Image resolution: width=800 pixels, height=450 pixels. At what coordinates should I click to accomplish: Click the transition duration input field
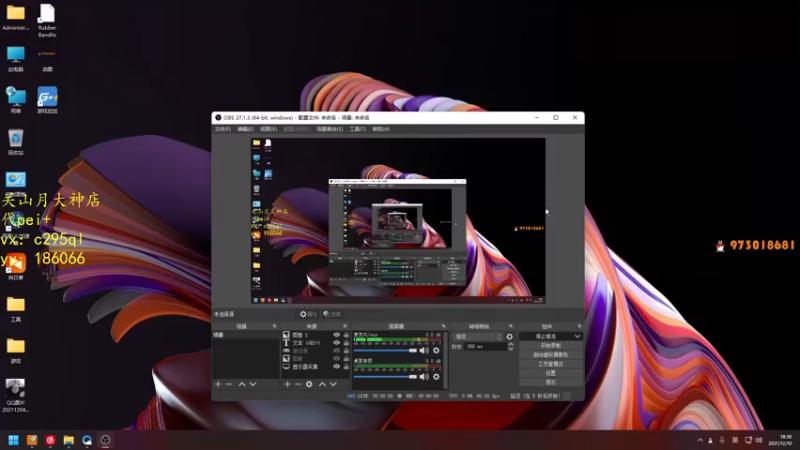coord(485,346)
